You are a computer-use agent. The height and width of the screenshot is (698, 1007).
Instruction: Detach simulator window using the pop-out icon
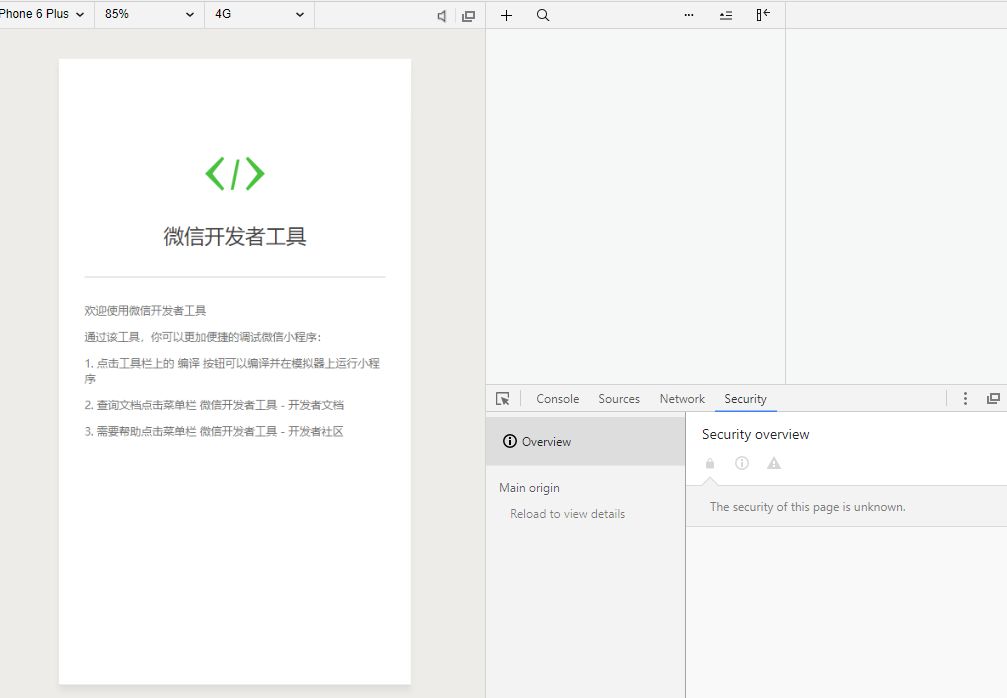pos(469,16)
